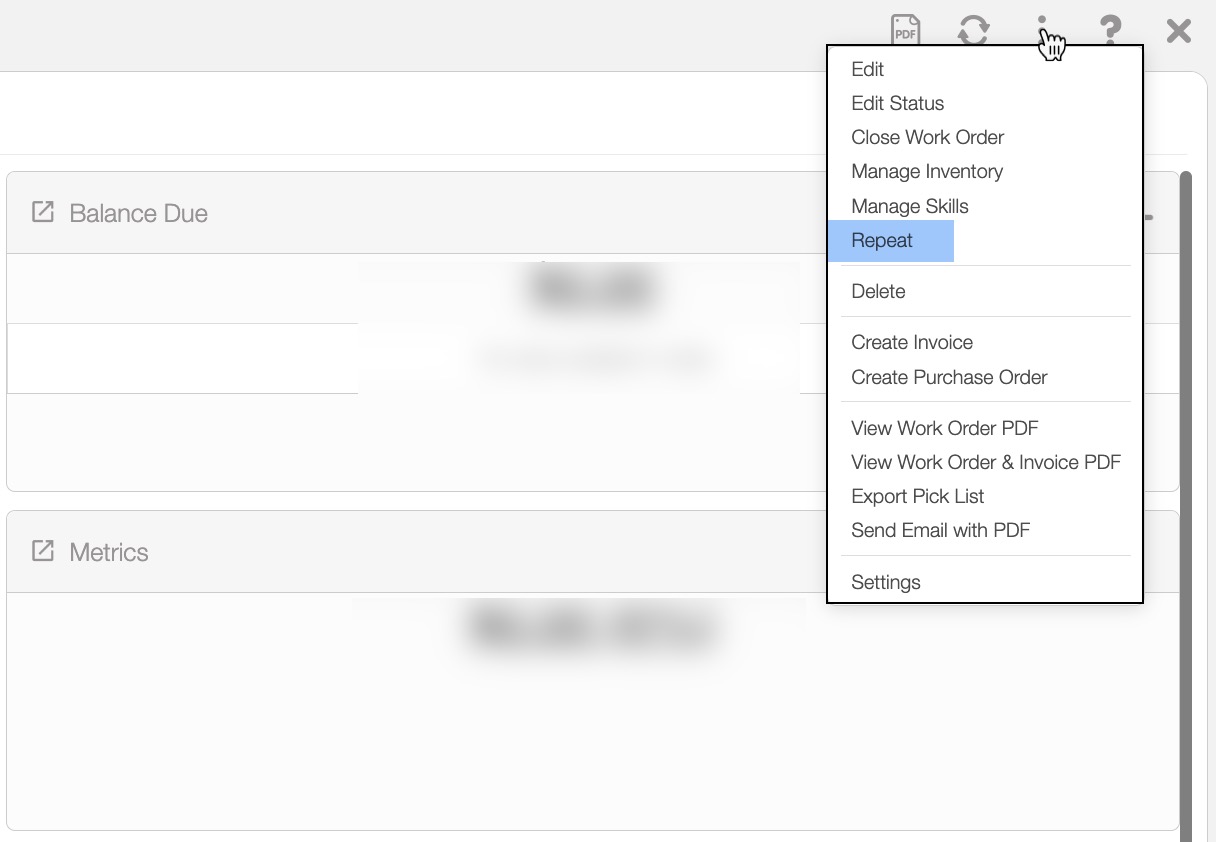Choose Edit Status menu option
1216x842 pixels.
tap(897, 103)
